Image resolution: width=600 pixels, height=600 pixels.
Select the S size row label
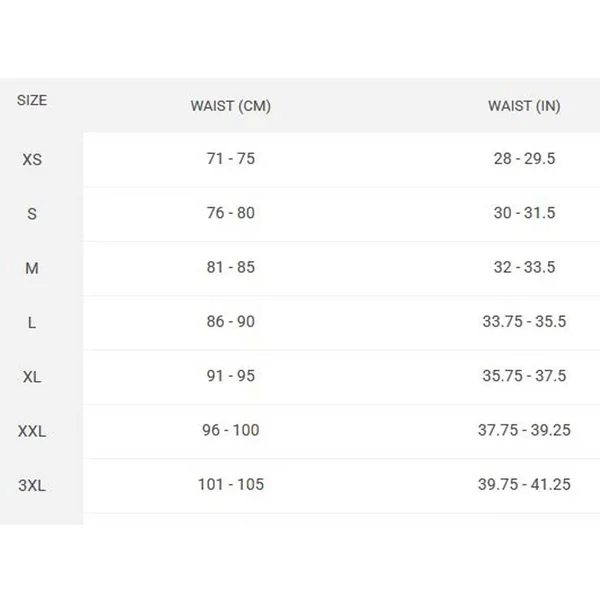[x=32, y=214]
